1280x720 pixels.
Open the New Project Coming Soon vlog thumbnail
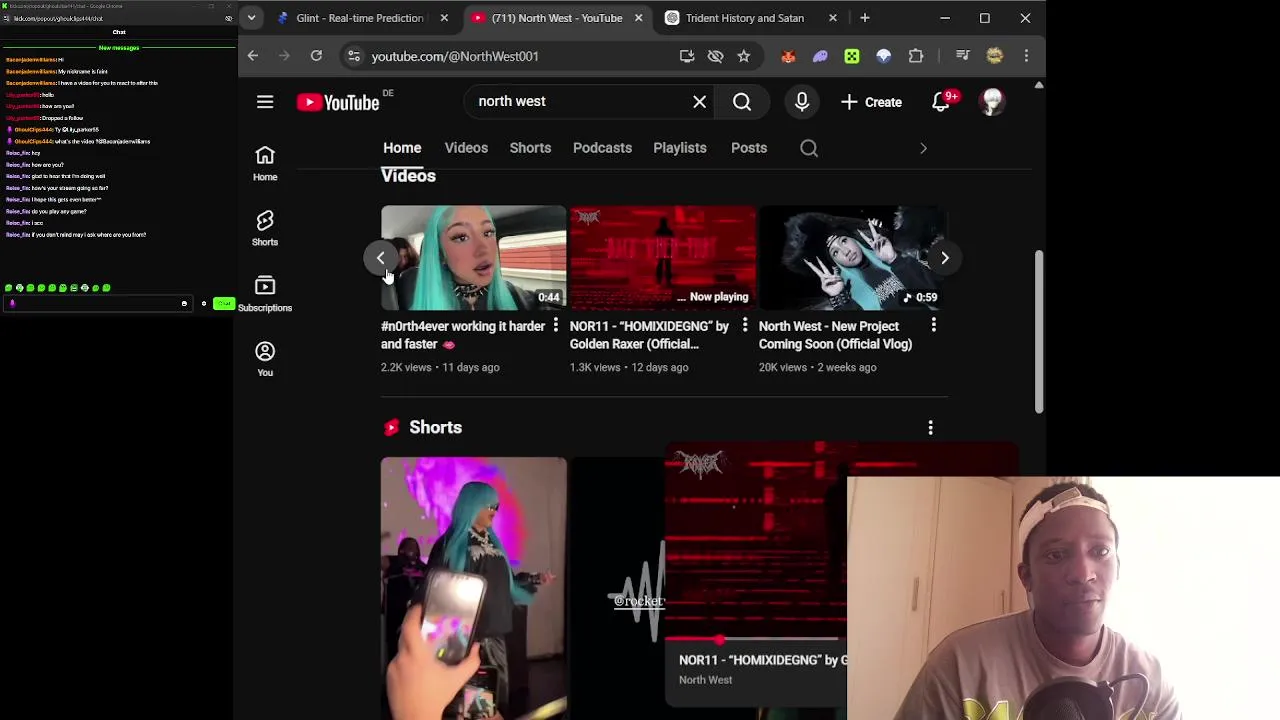[x=851, y=258]
